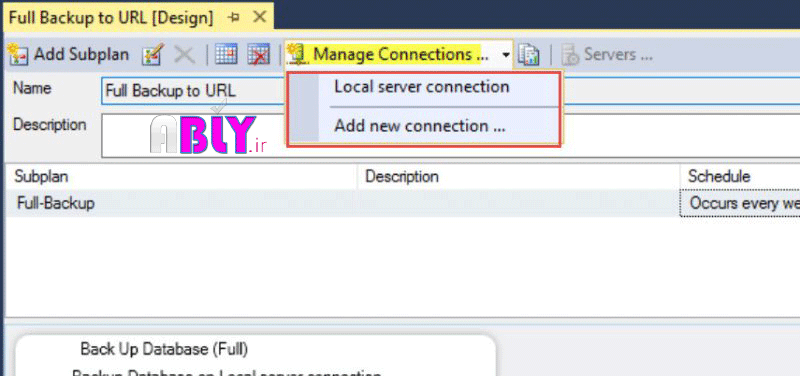
Task: Click the 'Occurs every we' schedule cell
Action: click(x=740, y=204)
